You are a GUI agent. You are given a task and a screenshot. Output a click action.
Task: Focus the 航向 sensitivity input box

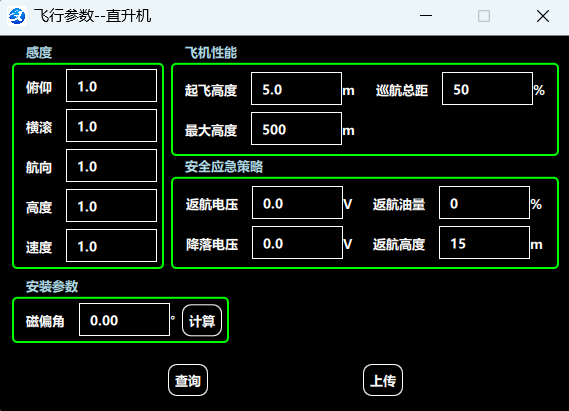(111, 165)
